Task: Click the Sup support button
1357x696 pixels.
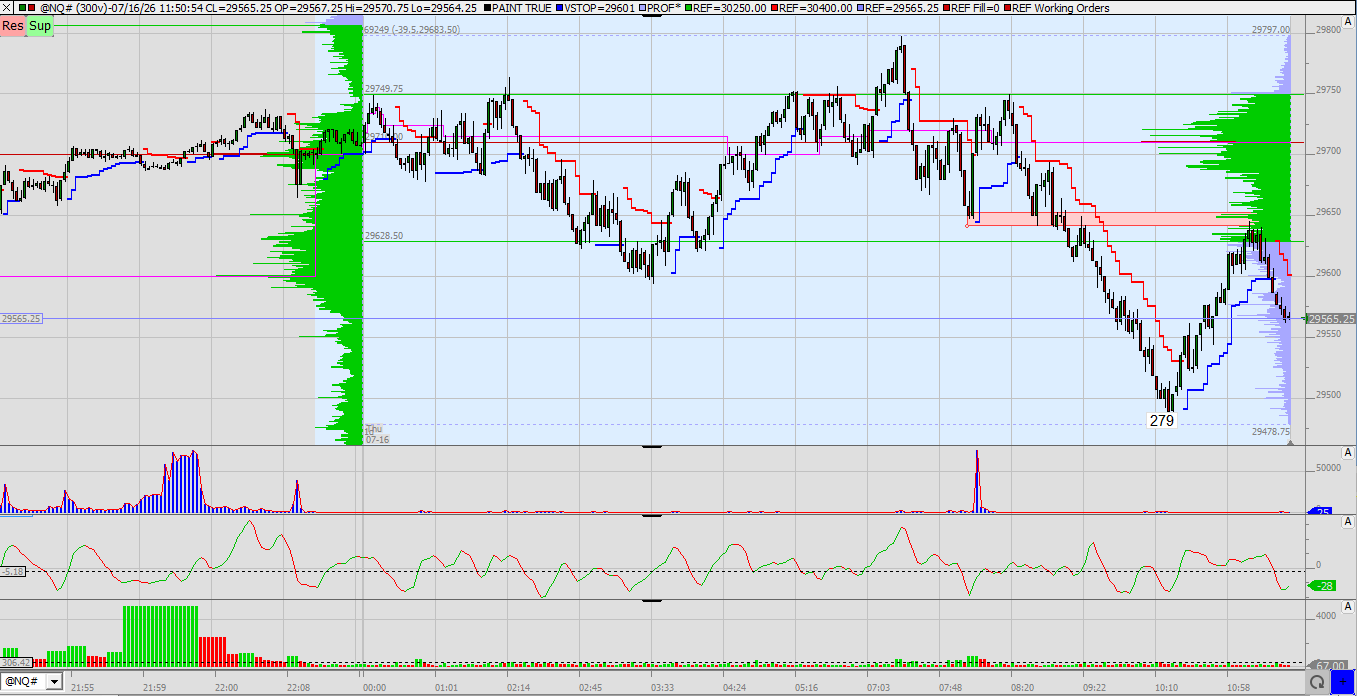Action: pyautogui.click(x=40, y=25)
